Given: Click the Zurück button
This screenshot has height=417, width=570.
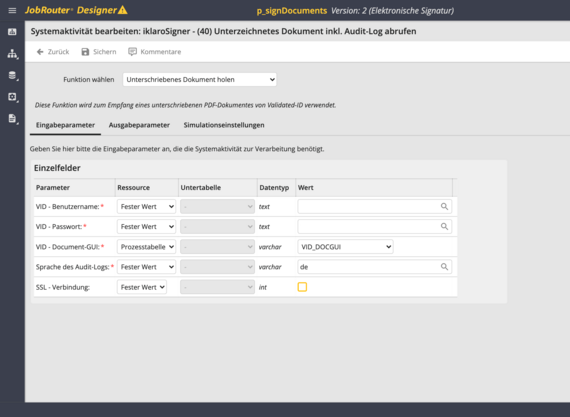Looking at the screenshot, I should pos(53,52).
